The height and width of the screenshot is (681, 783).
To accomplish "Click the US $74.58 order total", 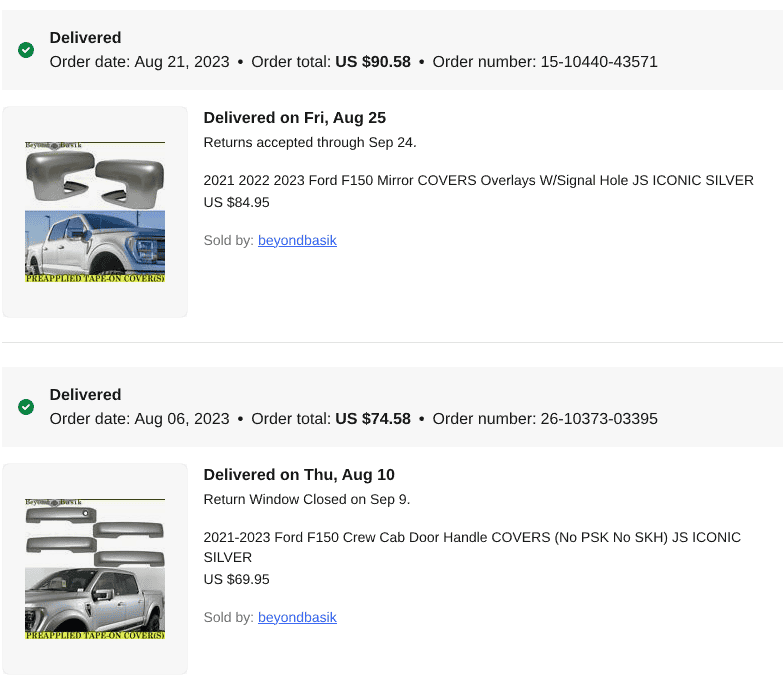I will coord(373,419).
